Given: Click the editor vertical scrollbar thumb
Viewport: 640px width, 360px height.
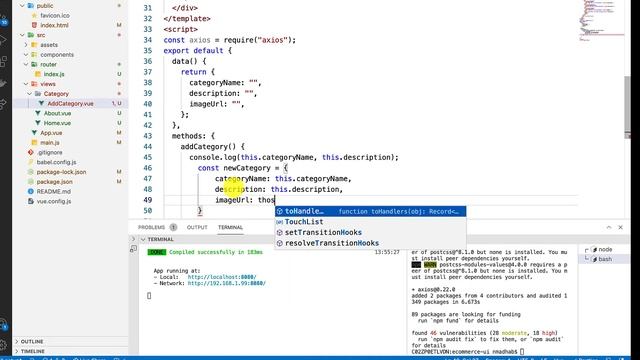Looking at the screenshot, I should (627, 107).
